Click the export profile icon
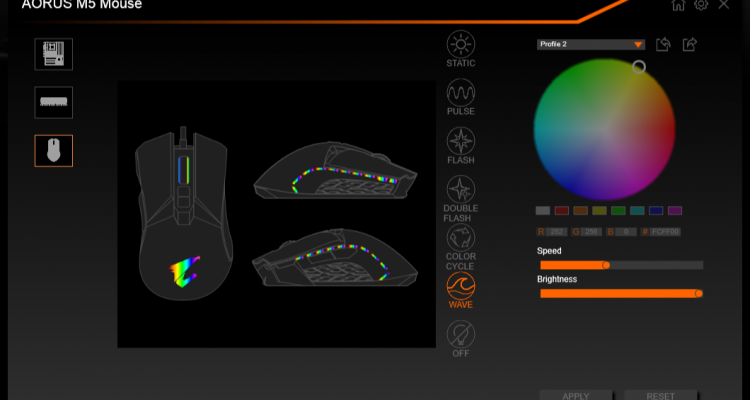 tap(689, 44)
